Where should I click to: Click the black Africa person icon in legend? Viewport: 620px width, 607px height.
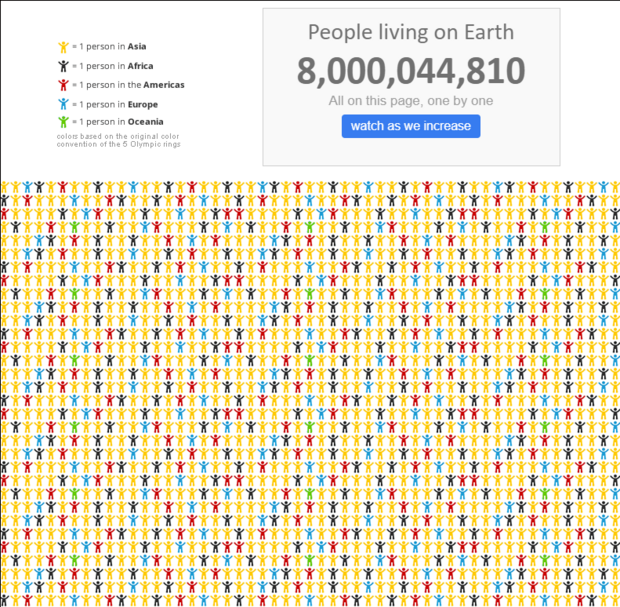[x=63, y=66]
